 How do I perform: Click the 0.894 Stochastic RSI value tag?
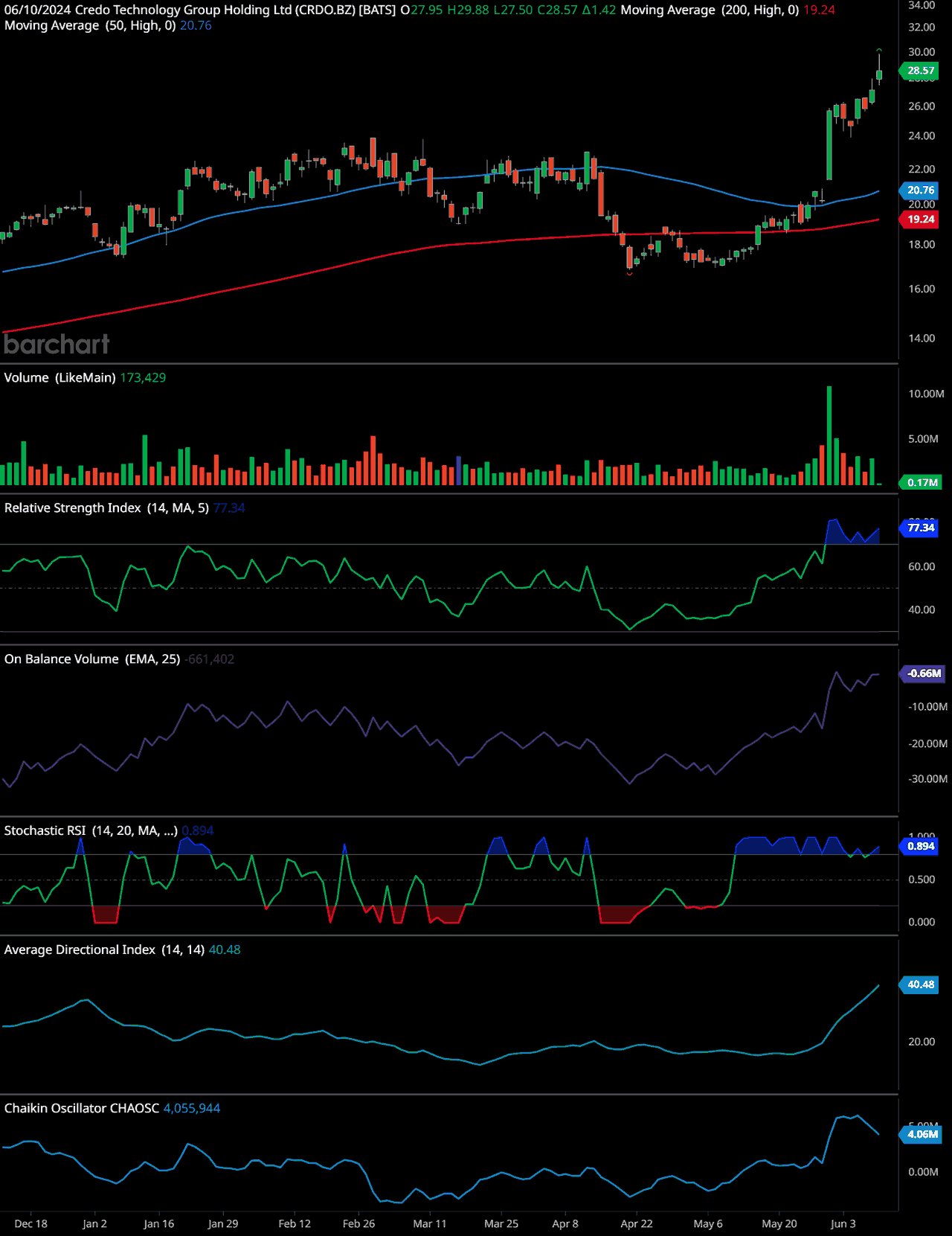(920, 846)
